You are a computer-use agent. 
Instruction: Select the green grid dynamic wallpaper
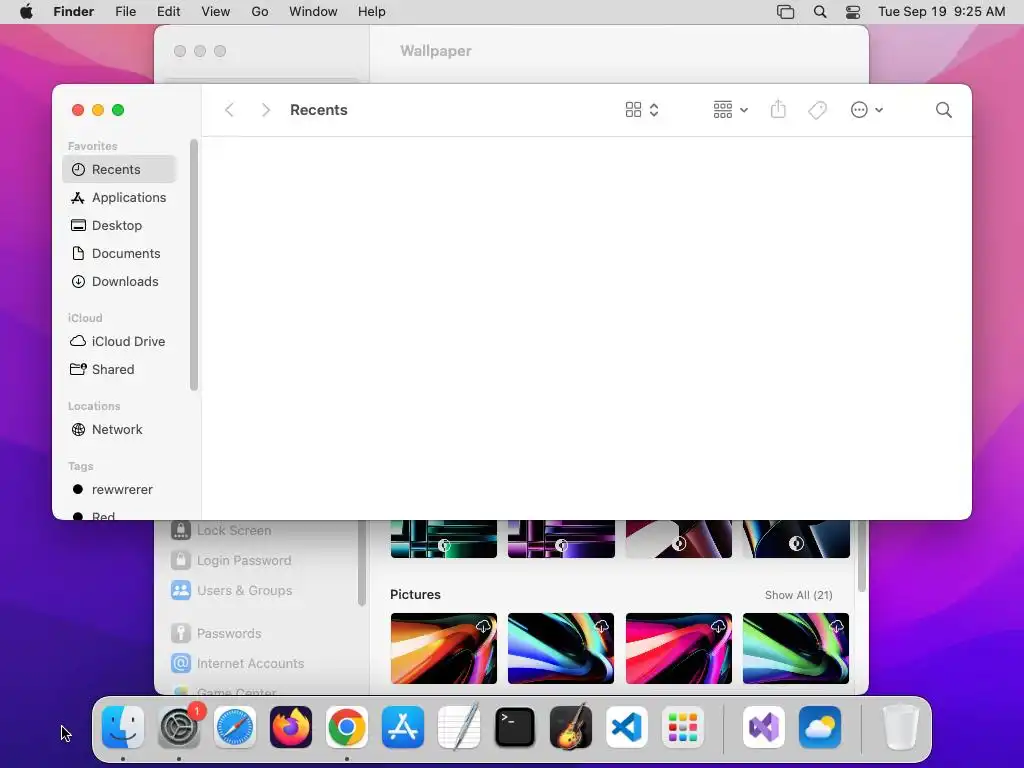point(444,539)
